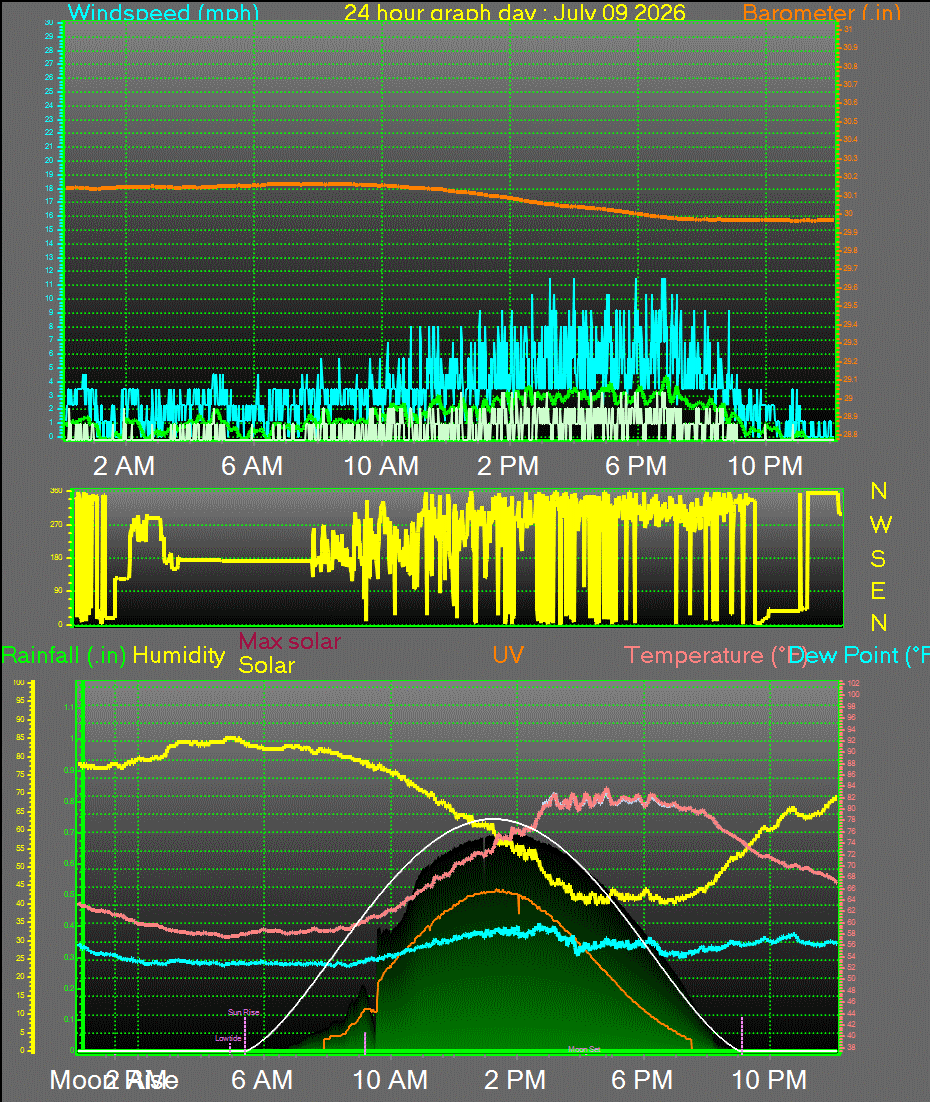Select the "10 PM" label under the bottom chart
Image resolution: width=930 pixels, height=1102 pixels.
click(769, 1080)
